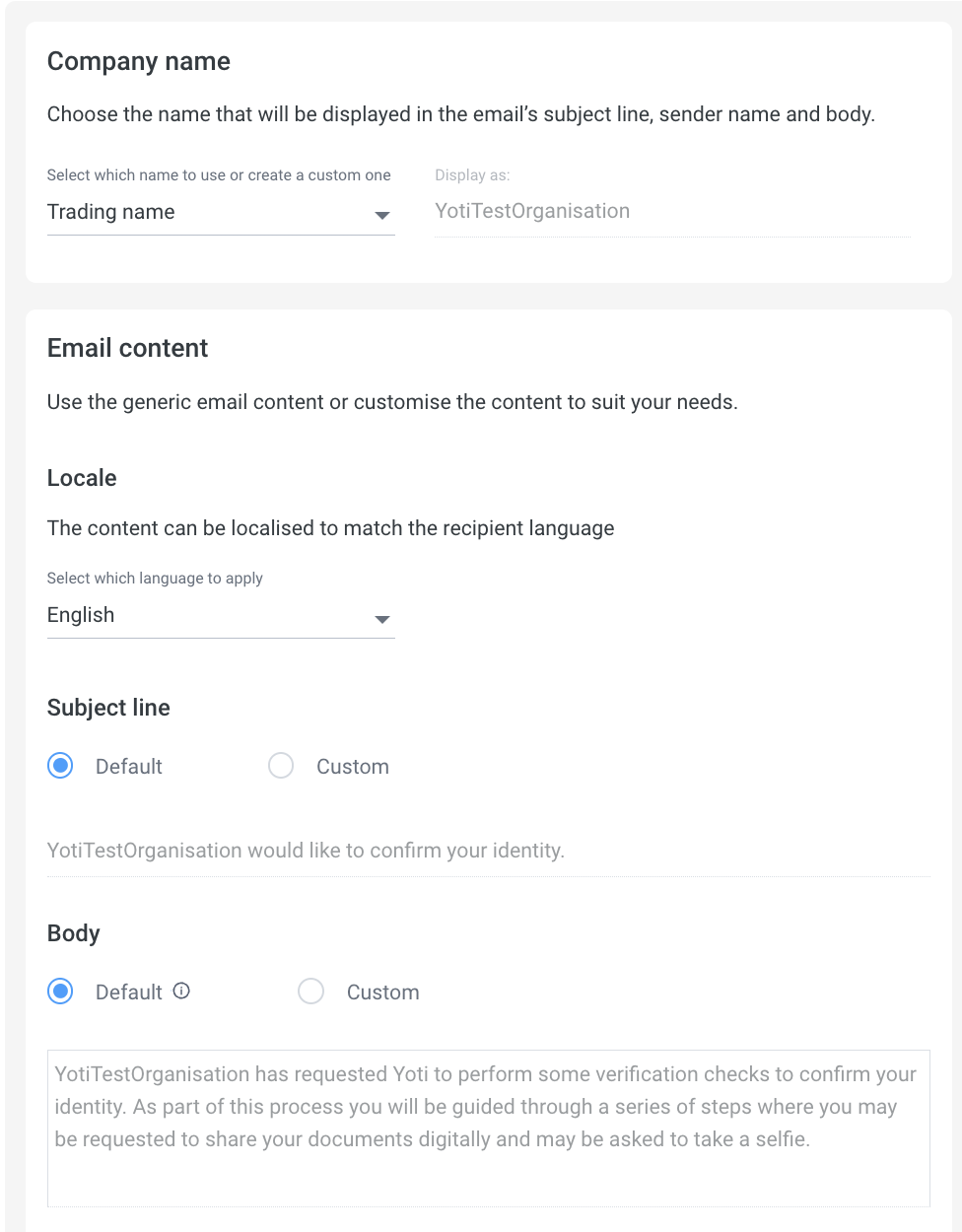Click 'Select which language to apply' label
The height and width of the screenshot is (1232, 962).
pyautogui.click(x=155, y=579)
